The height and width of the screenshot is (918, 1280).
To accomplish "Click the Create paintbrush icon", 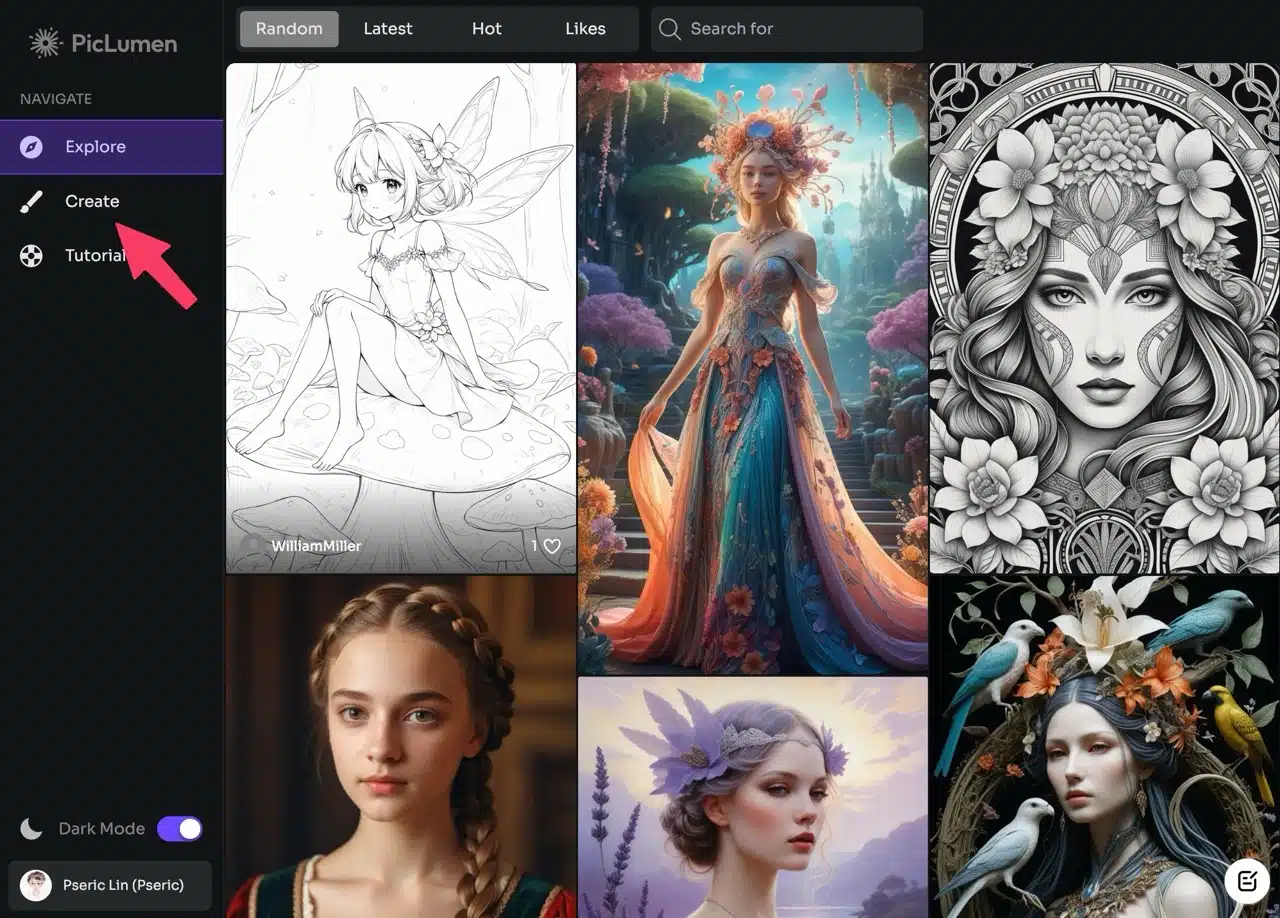I will coord(32,202).
